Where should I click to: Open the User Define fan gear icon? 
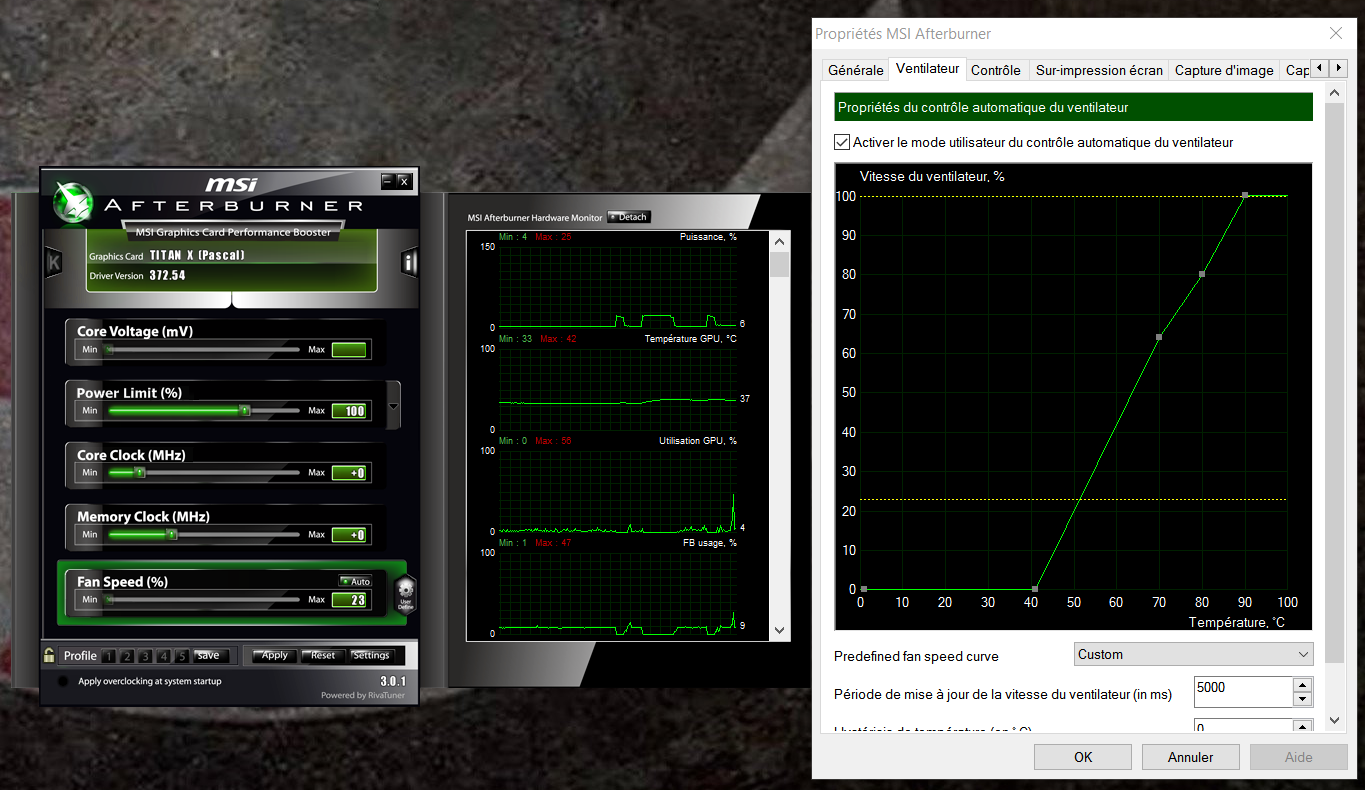coord(405,594)
